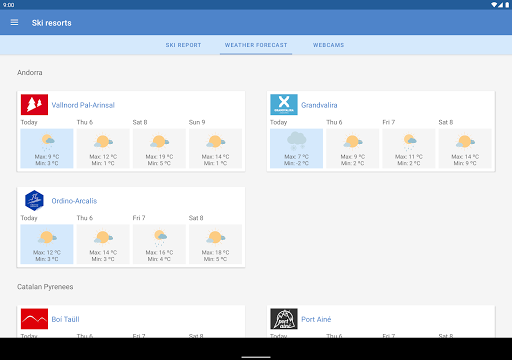This screenshot has height=360, width=512.
Task: Click the Grandvalira resort logo
Action: click(x=284, y=105)
